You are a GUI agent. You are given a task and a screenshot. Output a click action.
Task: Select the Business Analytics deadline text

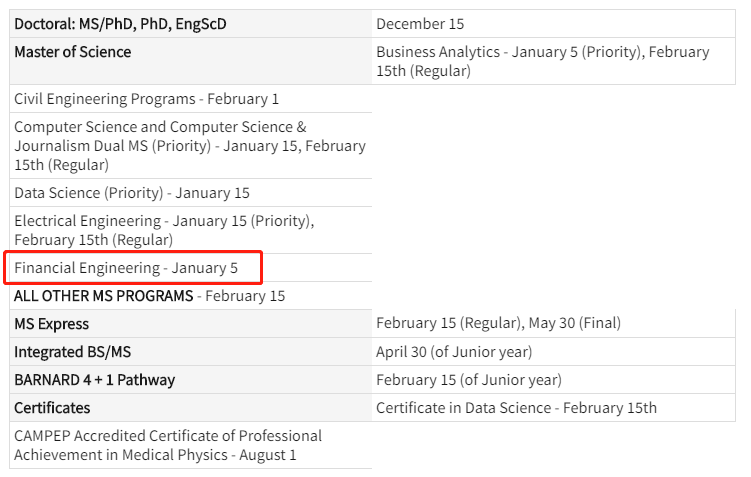point(542,61)
